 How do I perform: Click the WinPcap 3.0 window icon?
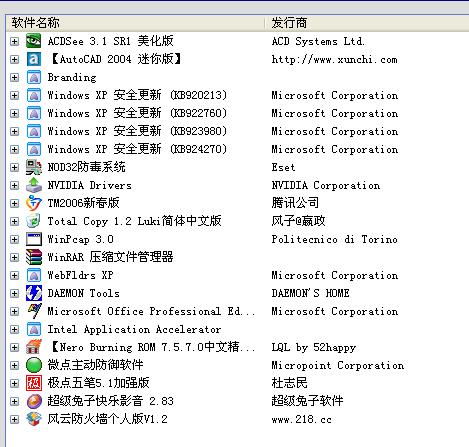(34, 239)
